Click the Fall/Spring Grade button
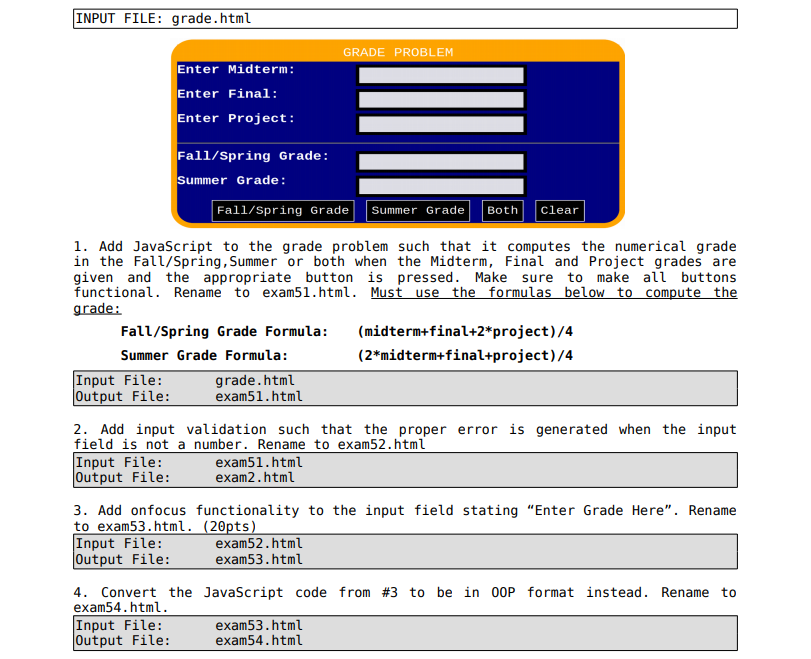This screenshot has width=811, height=659. click(282, 210)
